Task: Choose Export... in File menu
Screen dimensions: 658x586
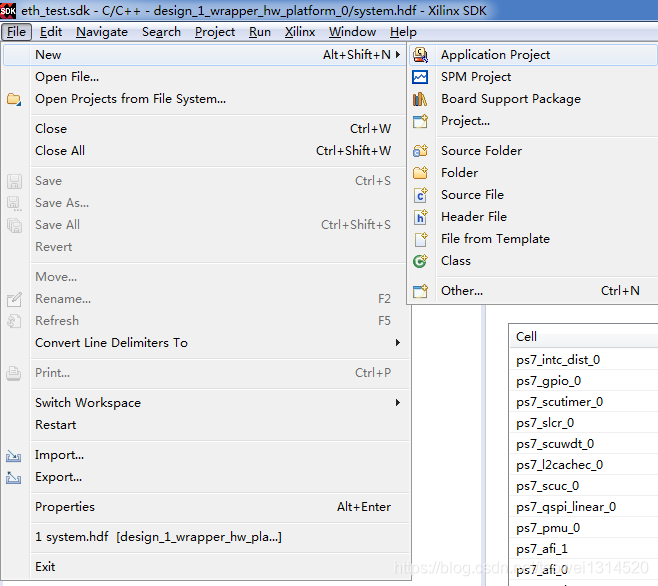Action: click(x=206, y=477)
